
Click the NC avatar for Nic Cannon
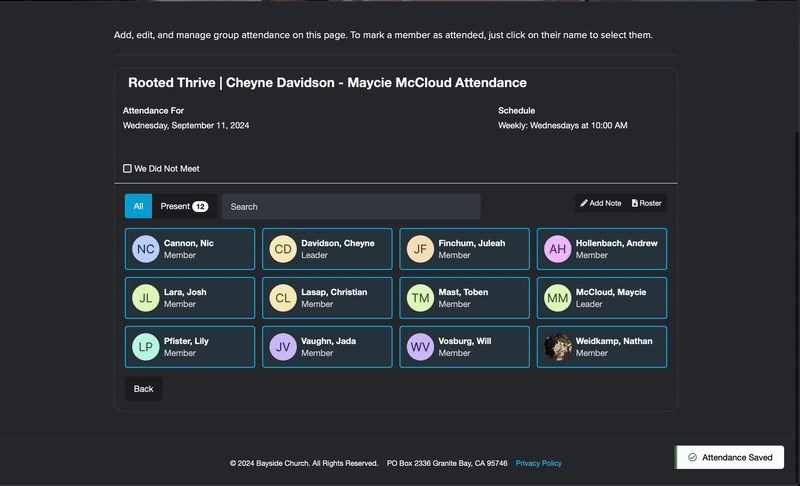pyautogui.click(x=145, y=249)
